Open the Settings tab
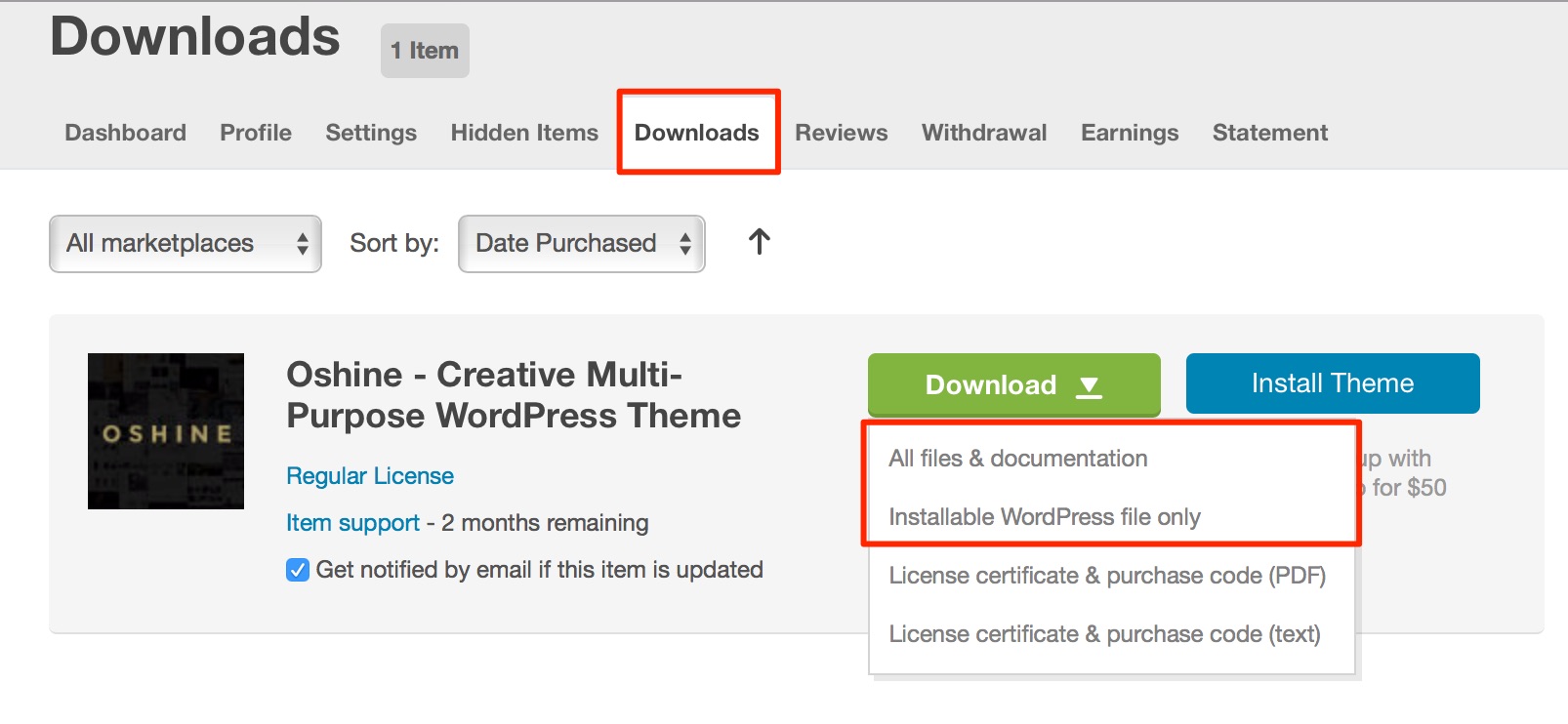The width and height of the screenshot is (1568, 724). point(371,133)
